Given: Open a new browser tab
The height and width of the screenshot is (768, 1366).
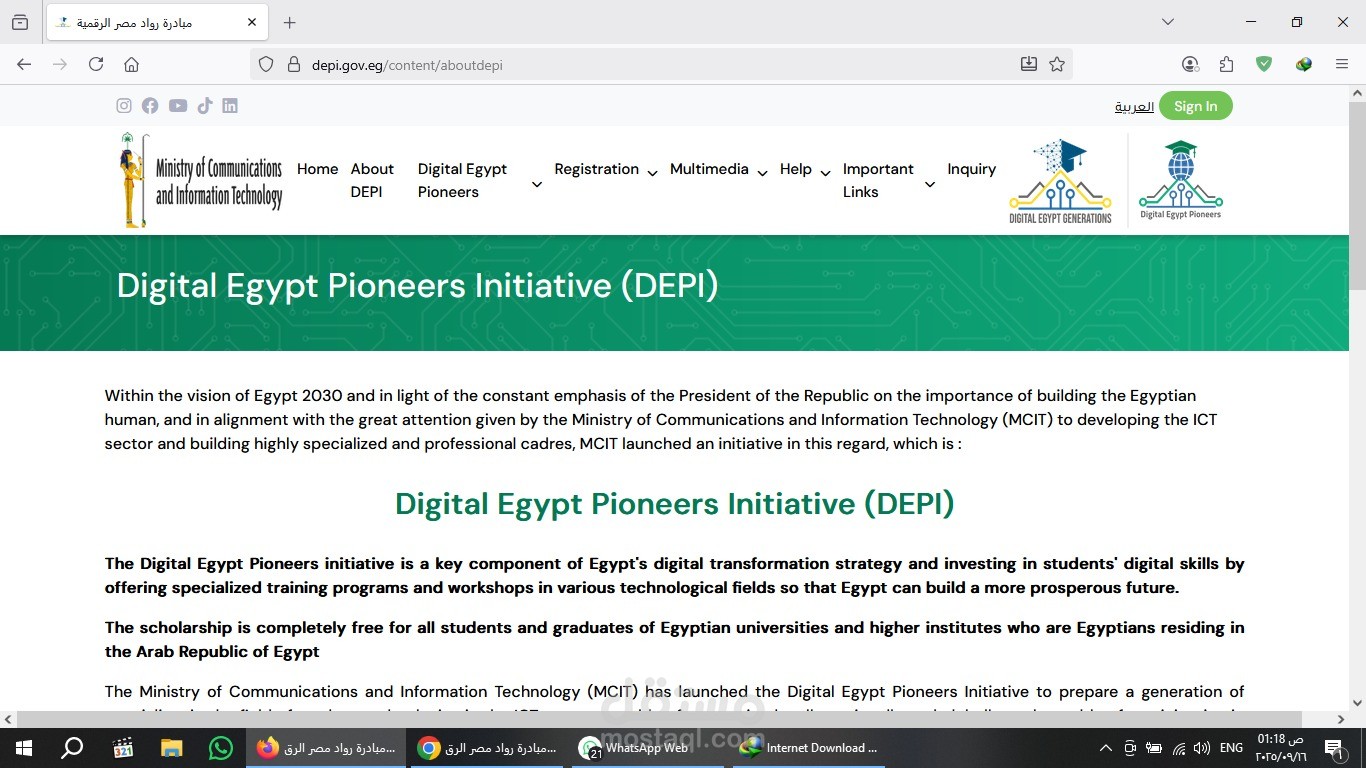Looking at the screenshot, I should point(290,22).
